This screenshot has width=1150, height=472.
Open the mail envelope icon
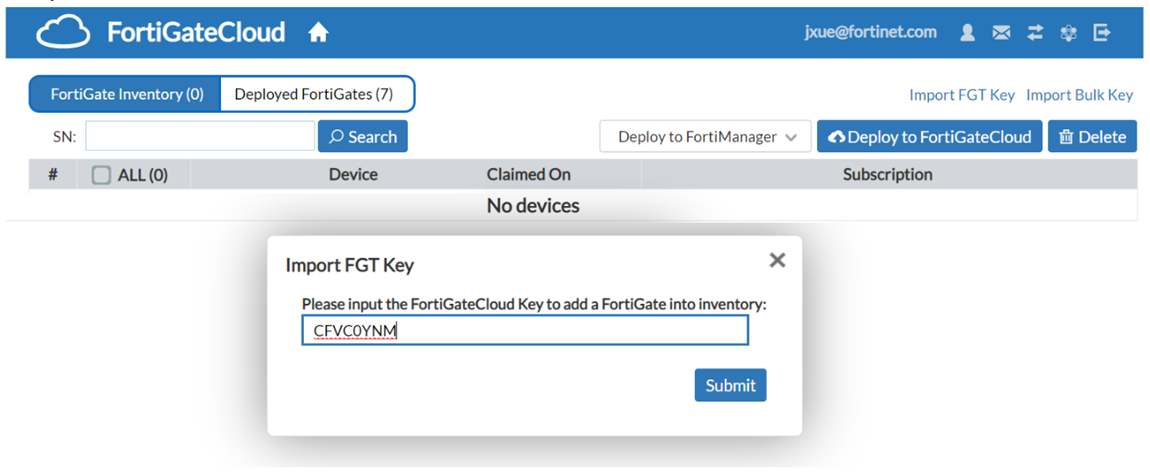(x=1001, y=33)
